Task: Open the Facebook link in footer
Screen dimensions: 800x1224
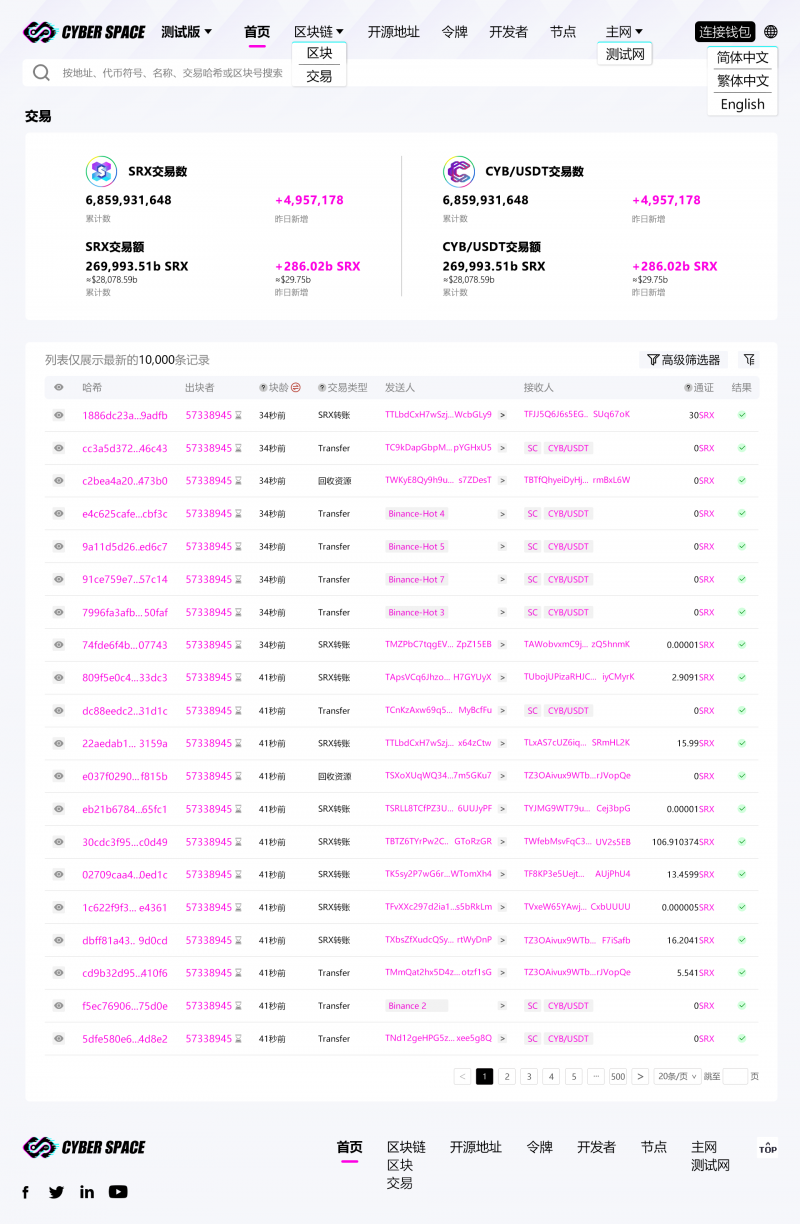Action: point(26,1191)
